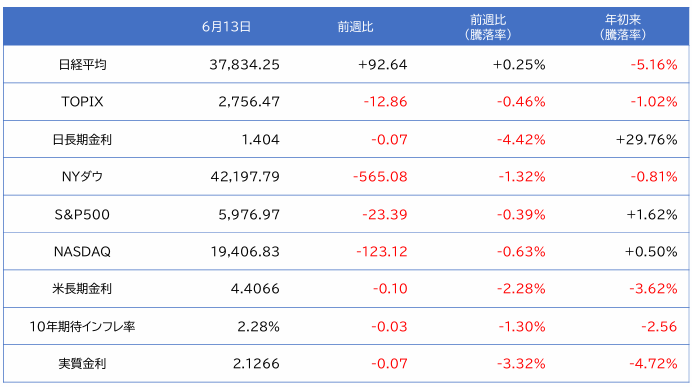Viewport: 692px width, 387px height.
Task: Select the 日経平均 row label
Action: [83, 65]
